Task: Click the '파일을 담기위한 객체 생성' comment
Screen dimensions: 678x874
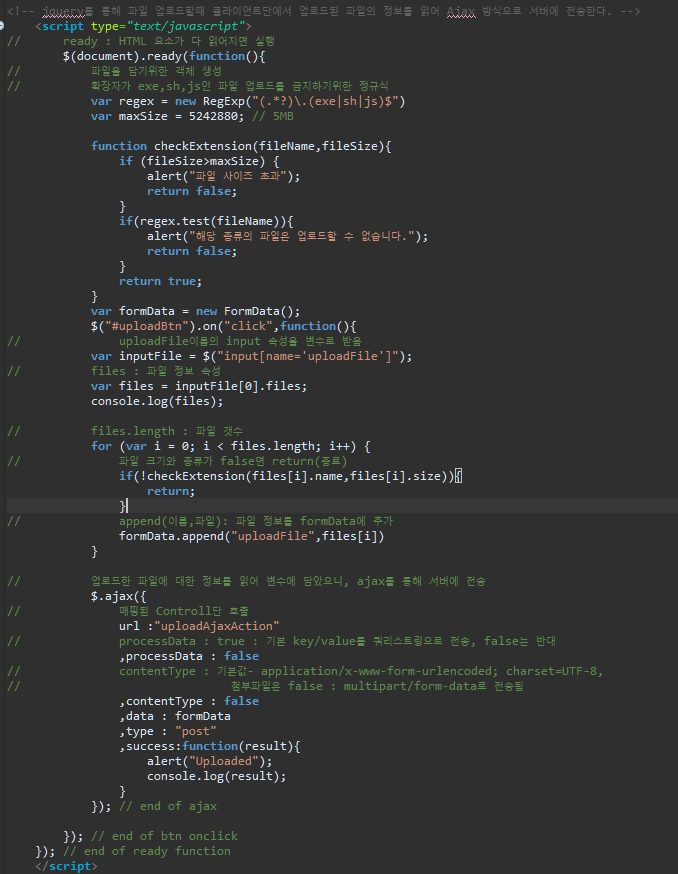Action: pos(156,71)
